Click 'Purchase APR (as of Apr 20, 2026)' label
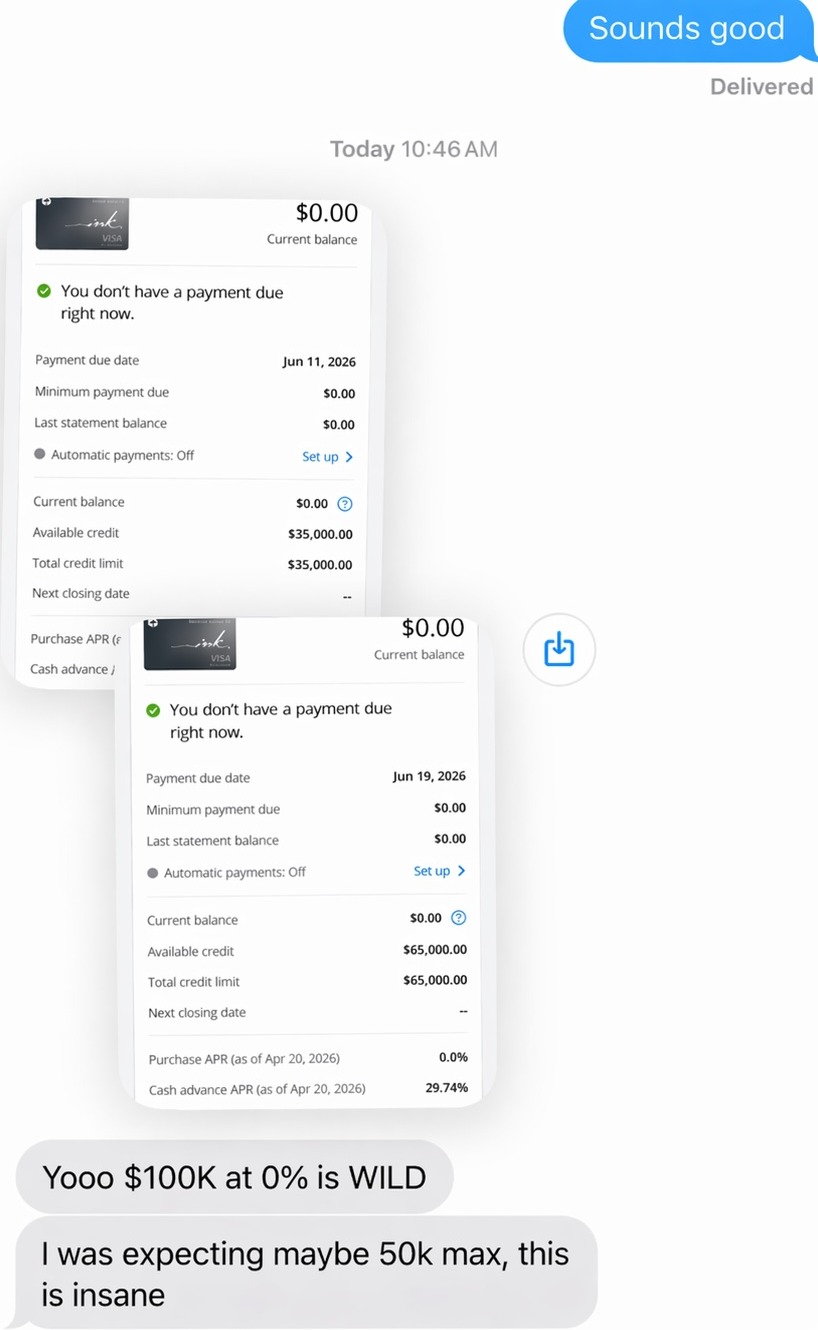The height and width of the screenshot is (1330, 818). coord(244,1059)
